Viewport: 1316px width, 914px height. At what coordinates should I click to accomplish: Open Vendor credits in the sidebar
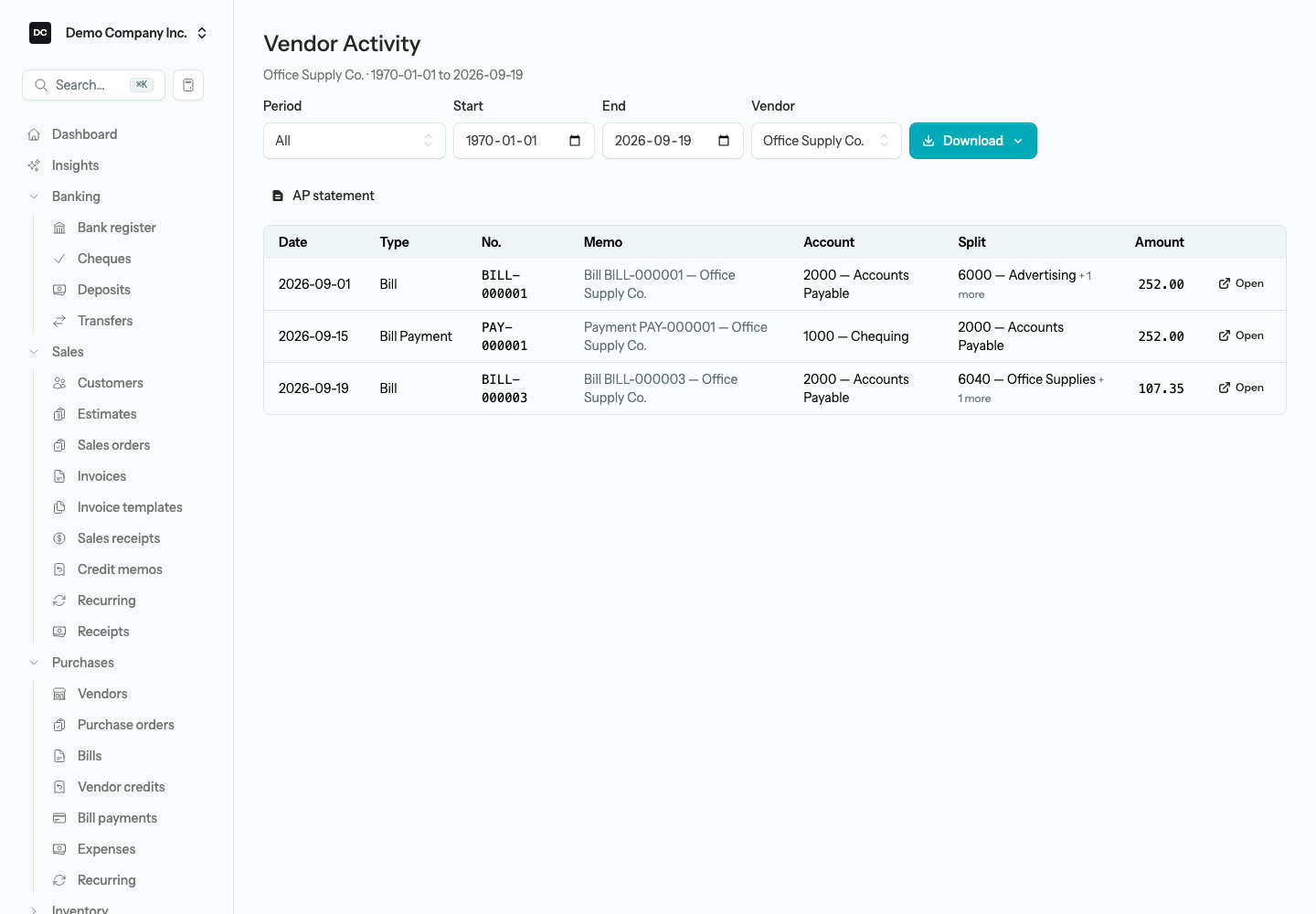(122, 787)
